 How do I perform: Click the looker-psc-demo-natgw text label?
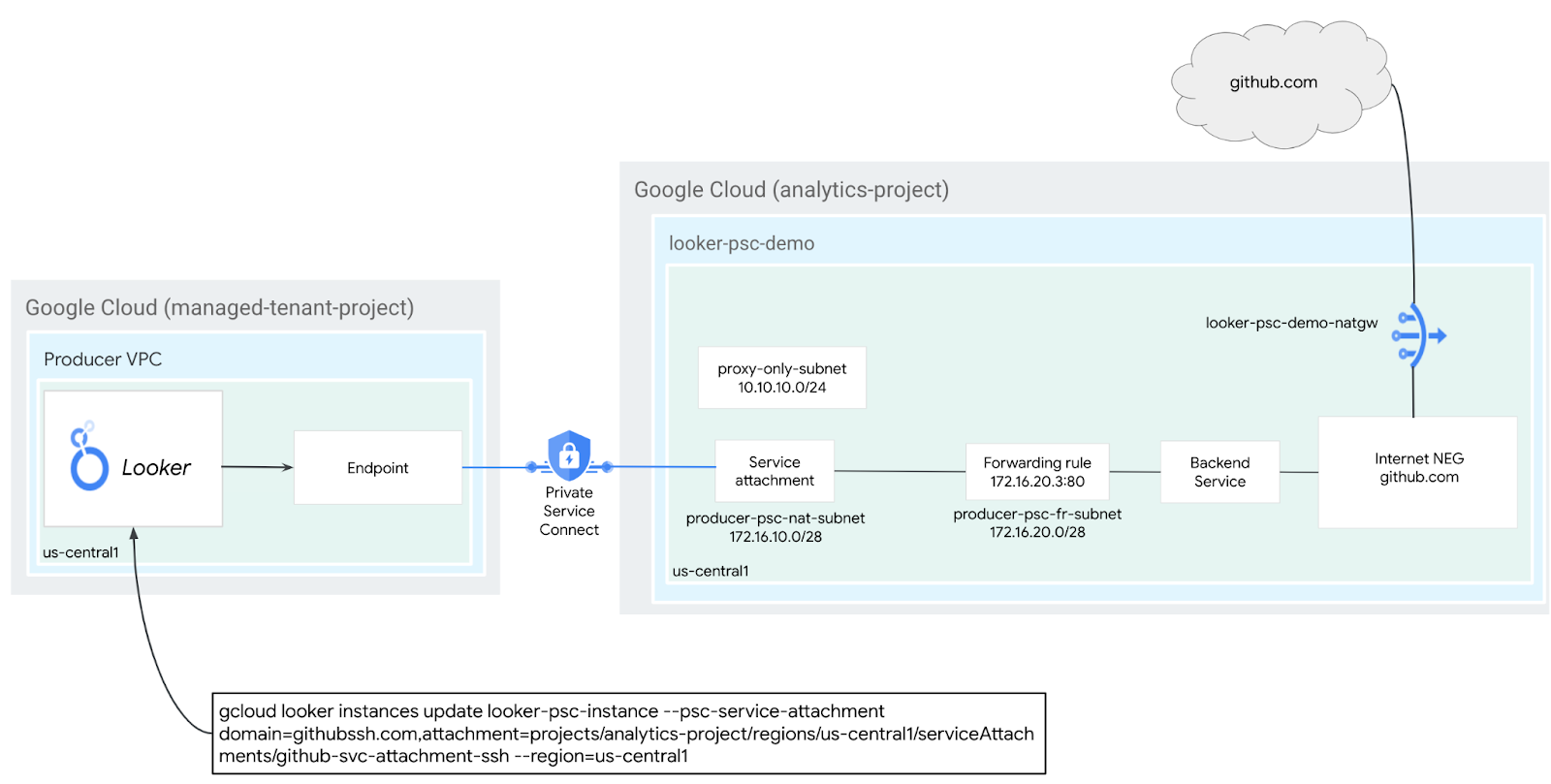(x=1290, y=324)
